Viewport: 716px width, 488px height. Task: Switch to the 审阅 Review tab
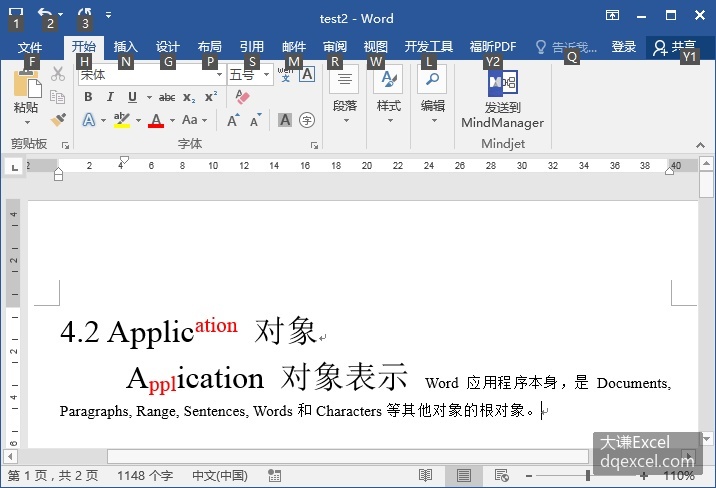coord(335,47)
